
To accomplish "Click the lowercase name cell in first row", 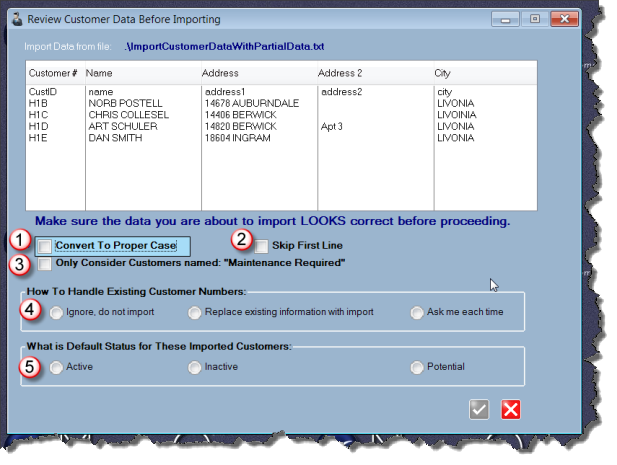I will [101, 92].
